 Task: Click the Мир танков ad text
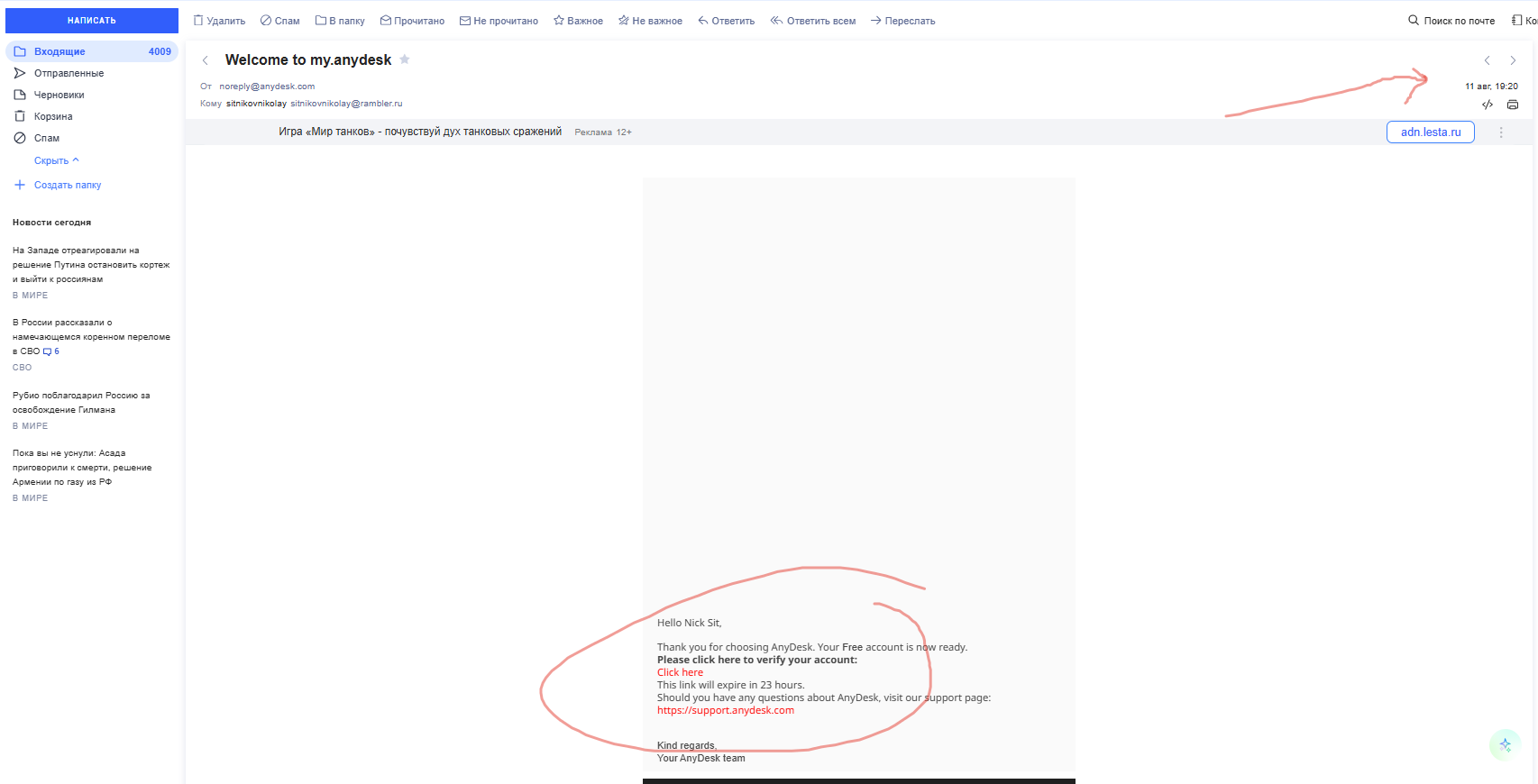coord(420,132)
